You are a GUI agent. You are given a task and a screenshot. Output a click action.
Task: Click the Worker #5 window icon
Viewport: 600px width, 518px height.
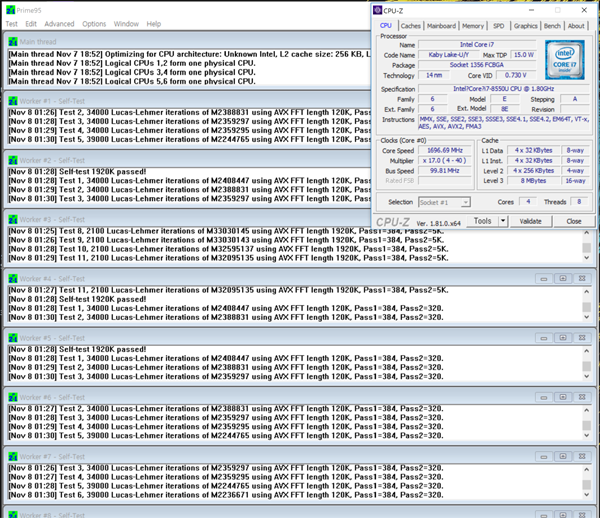[x=13, y=338]
